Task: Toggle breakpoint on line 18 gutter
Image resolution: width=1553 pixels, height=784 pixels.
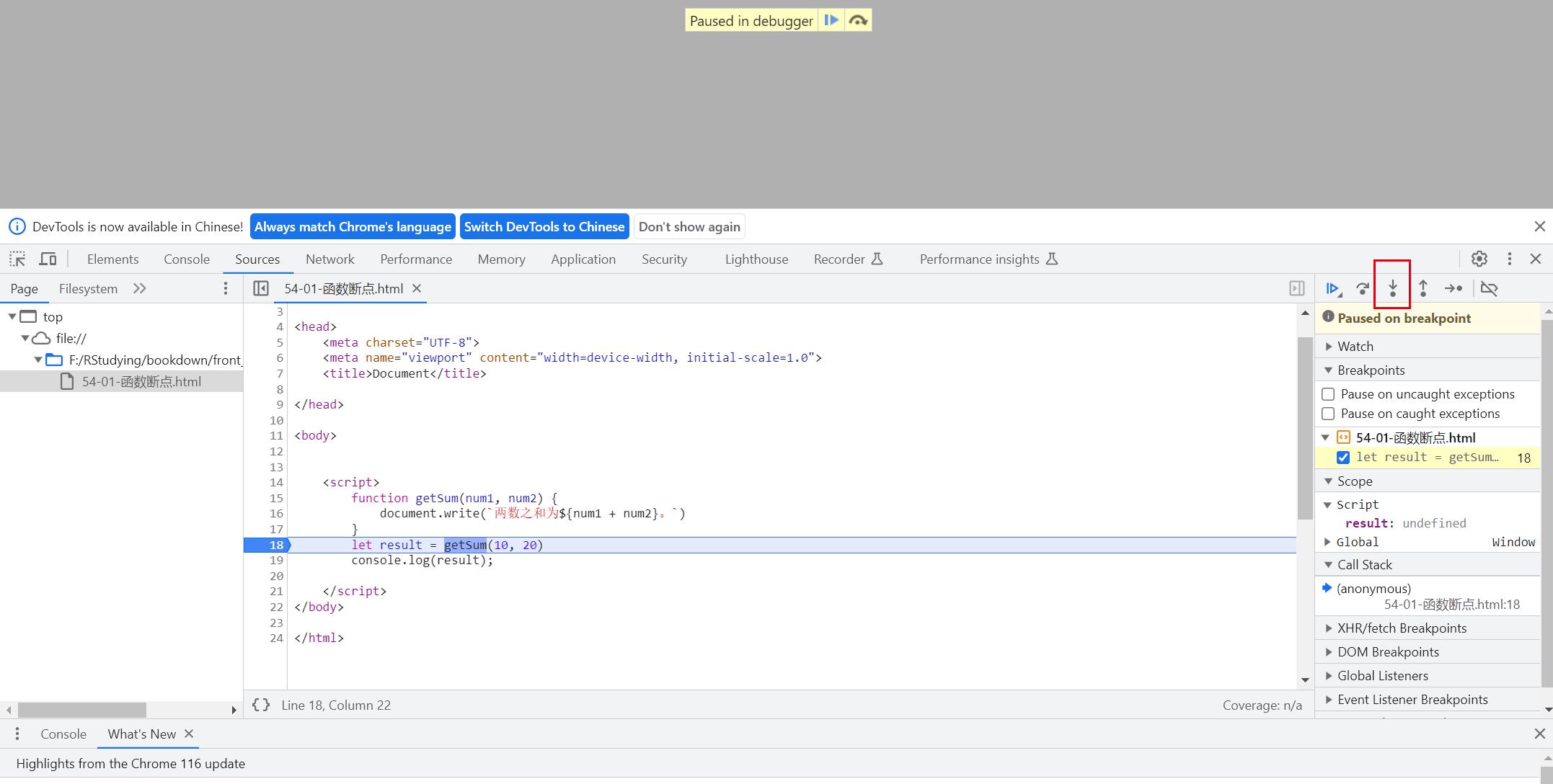Action: [x=267, y=545]
